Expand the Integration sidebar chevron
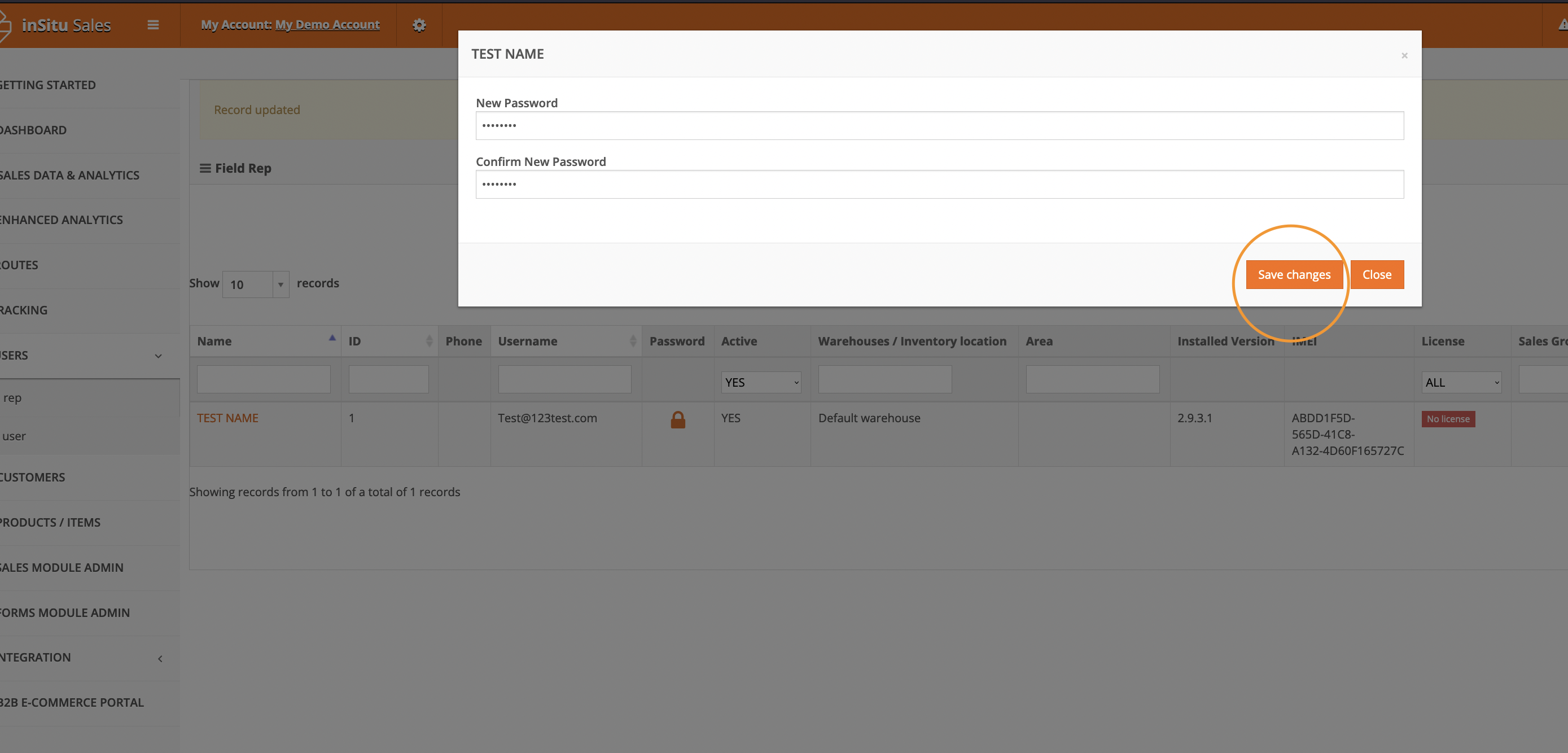This screenshot has width=1568, height=753. pos(160,659)
